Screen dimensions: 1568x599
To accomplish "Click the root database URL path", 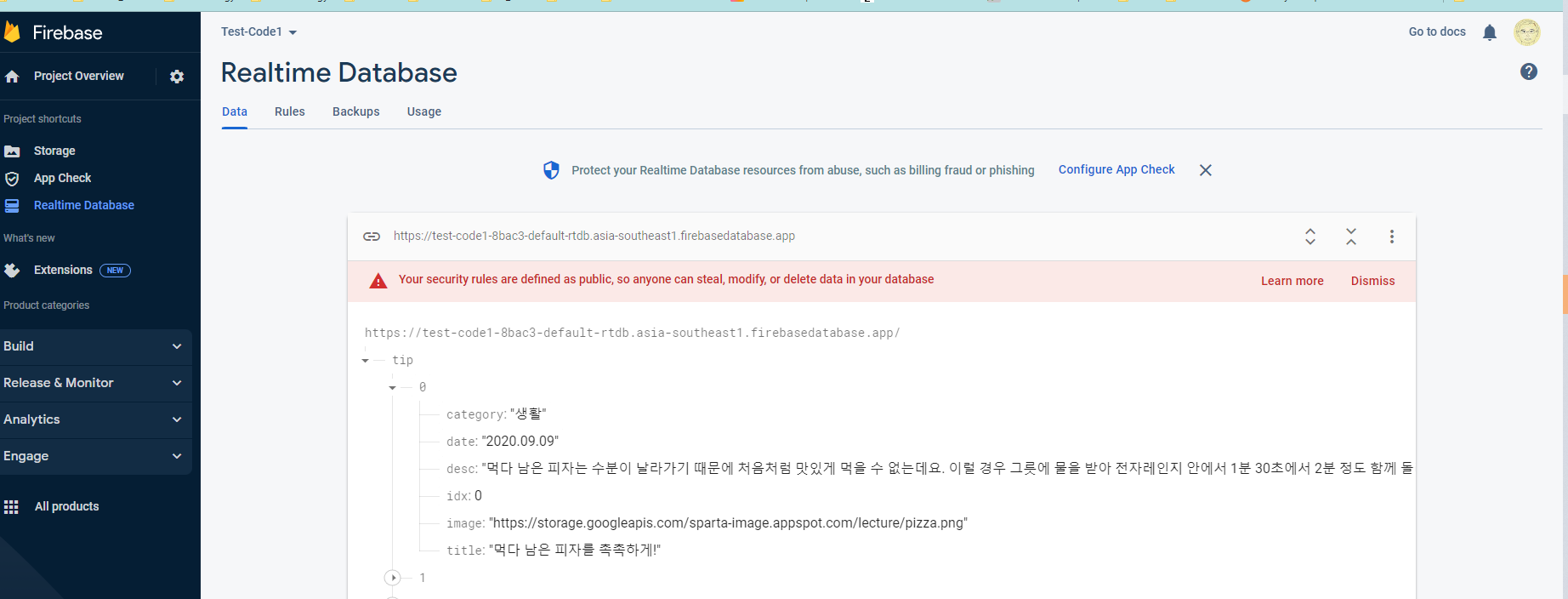I will tap(632, 333).
